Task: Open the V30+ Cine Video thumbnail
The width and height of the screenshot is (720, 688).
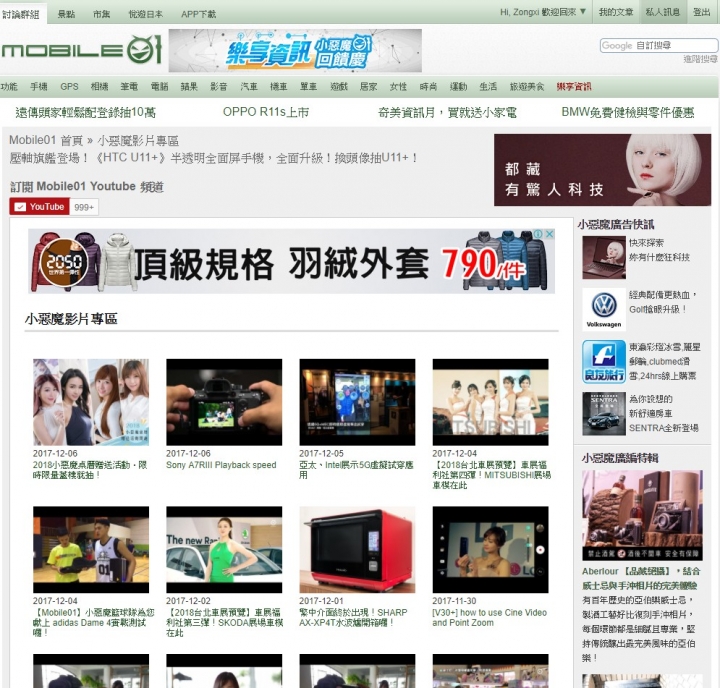Action: pyautogui.click(x=490, y=550)
